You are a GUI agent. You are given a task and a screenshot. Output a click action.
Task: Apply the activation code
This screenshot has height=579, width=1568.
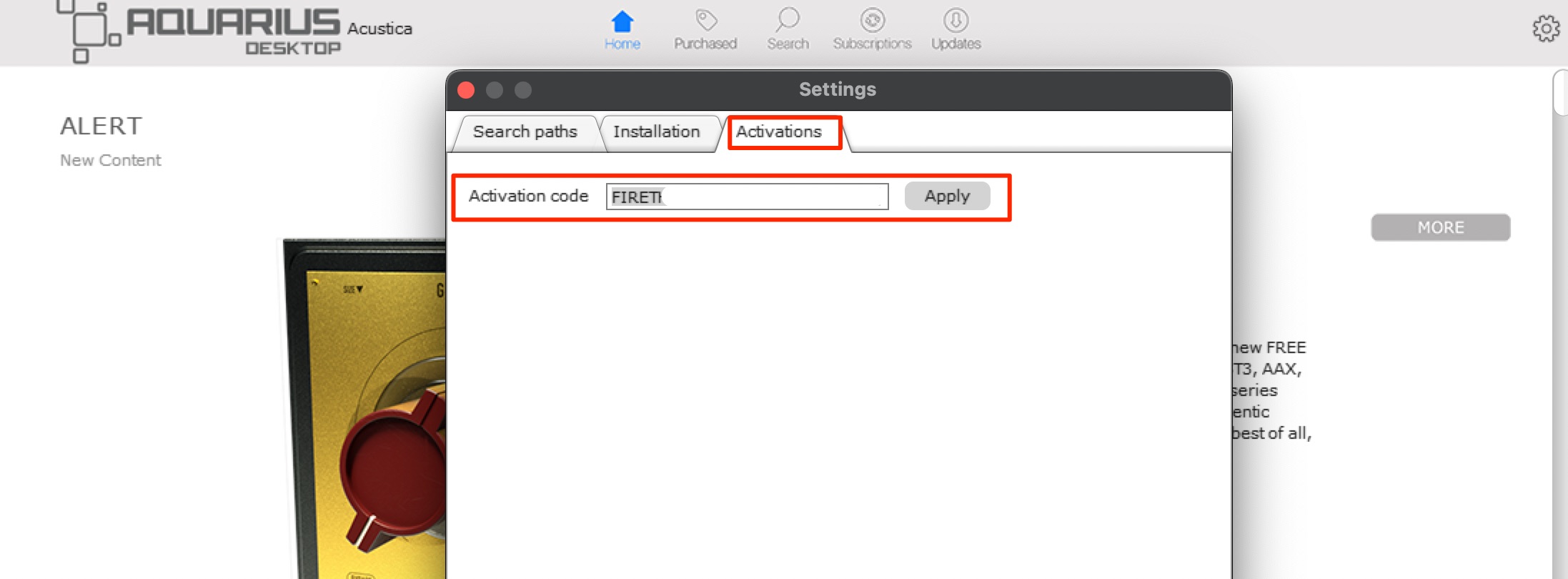[947, 196]
